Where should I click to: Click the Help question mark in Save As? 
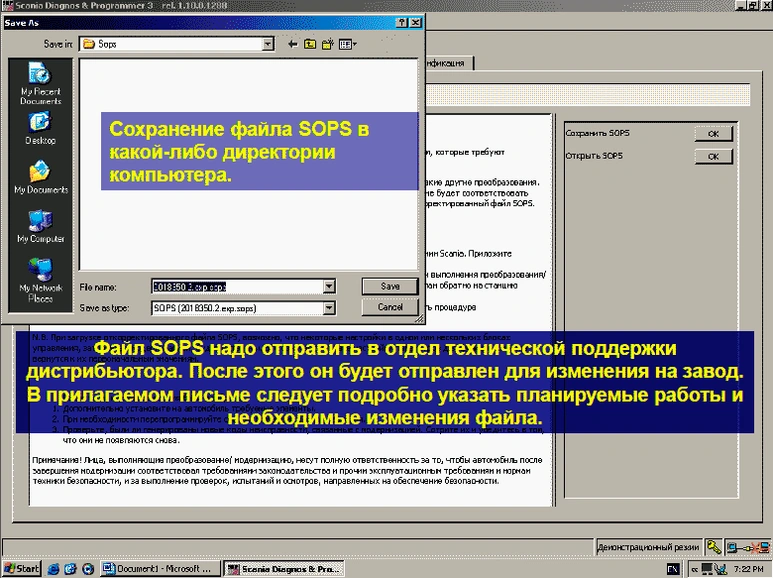tap(401, 20)
